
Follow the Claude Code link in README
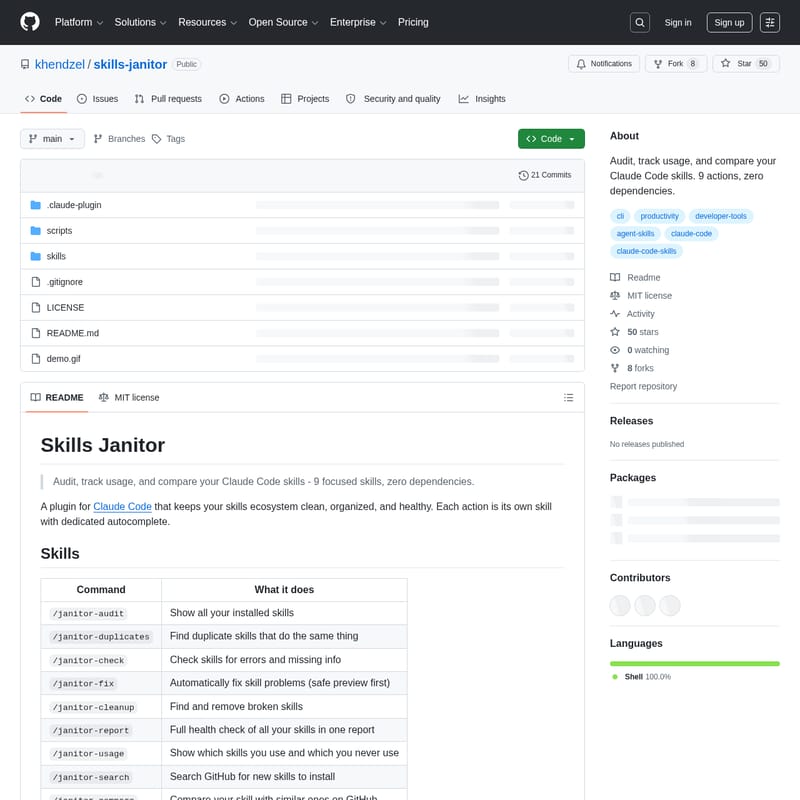[122, 507]
